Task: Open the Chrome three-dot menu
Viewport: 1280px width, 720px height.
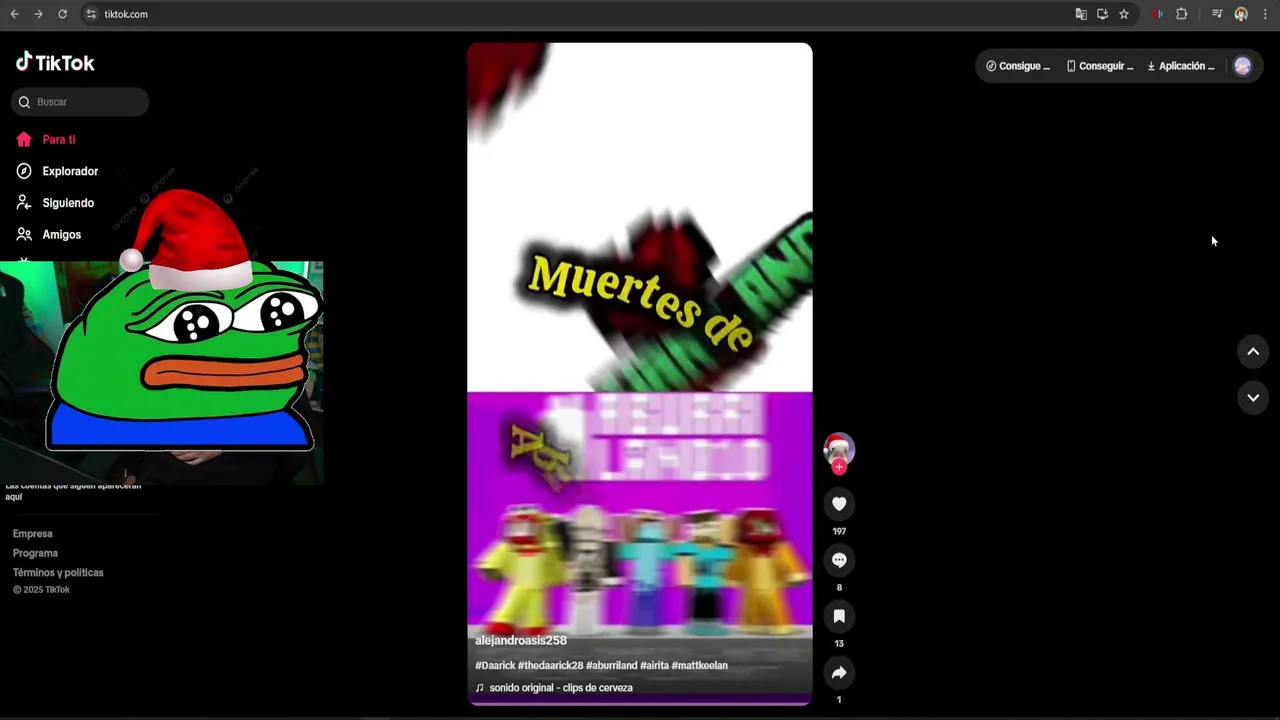Action: tap(1265, 14)
